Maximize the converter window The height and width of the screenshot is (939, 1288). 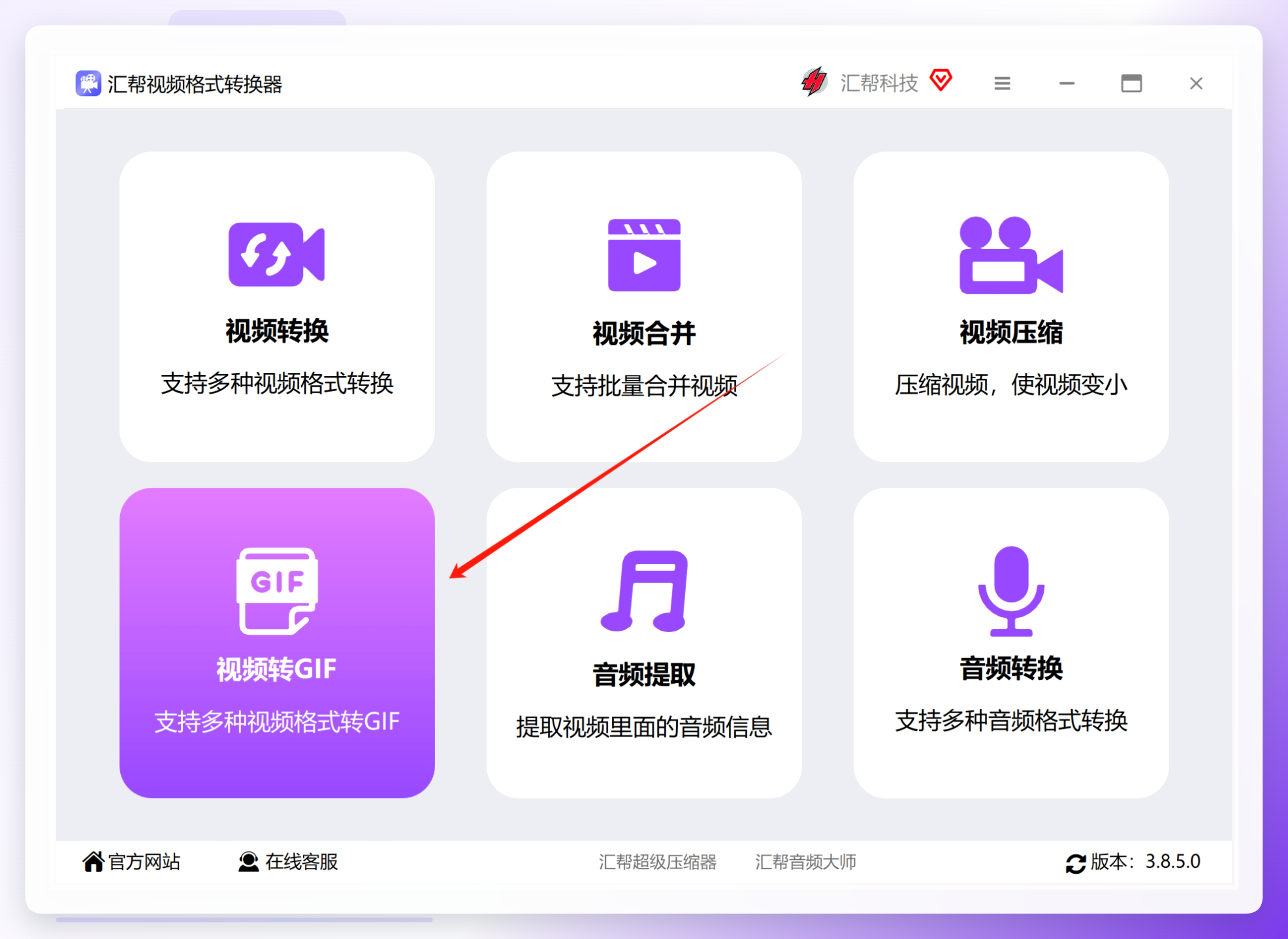1131,84
